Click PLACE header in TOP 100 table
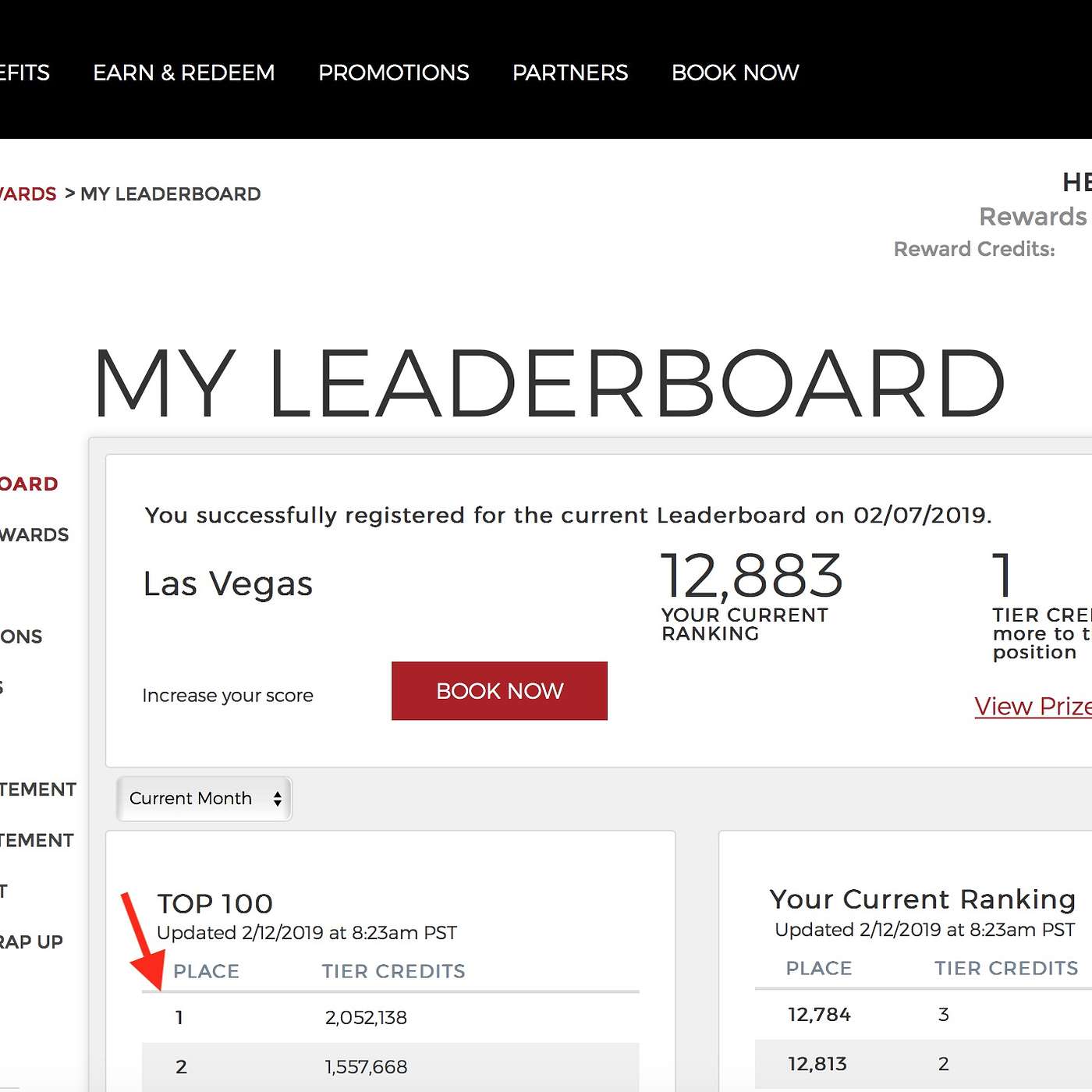The width and height of the screenshot is (1092, 1092). coord(206,971)
